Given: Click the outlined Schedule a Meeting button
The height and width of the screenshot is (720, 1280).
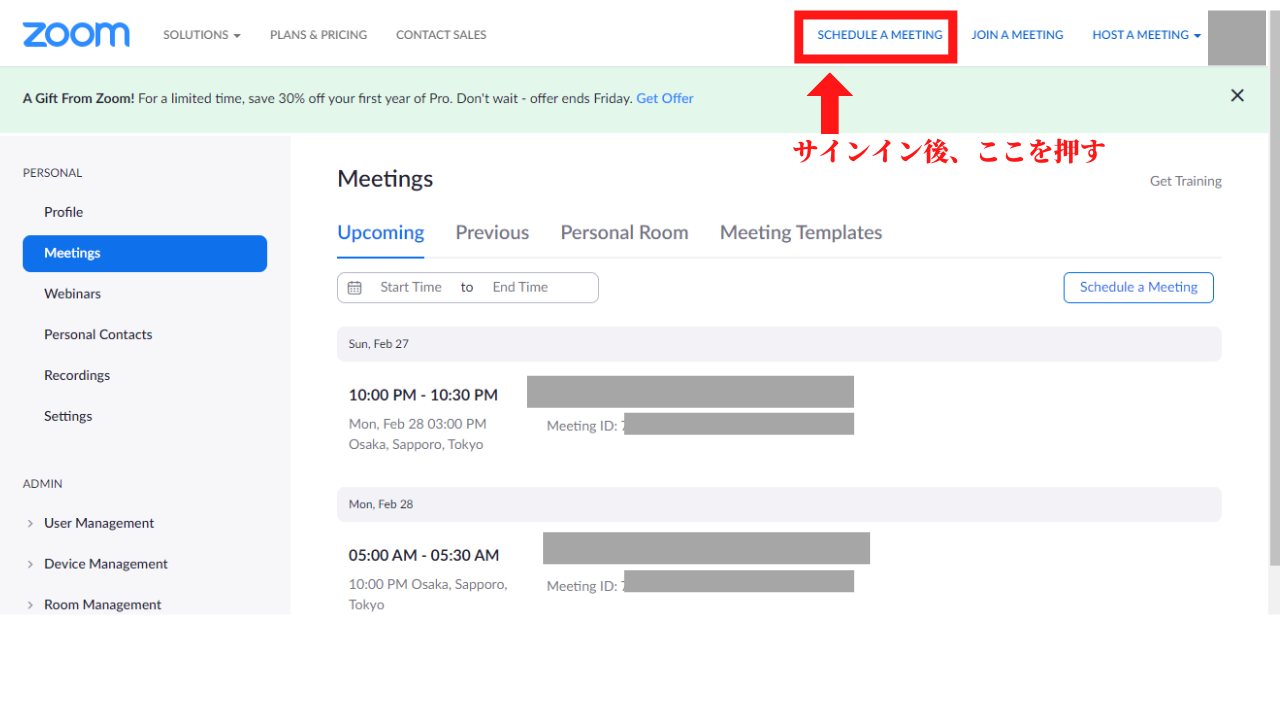Looking at the screenshot, I should pos(1138,287).
